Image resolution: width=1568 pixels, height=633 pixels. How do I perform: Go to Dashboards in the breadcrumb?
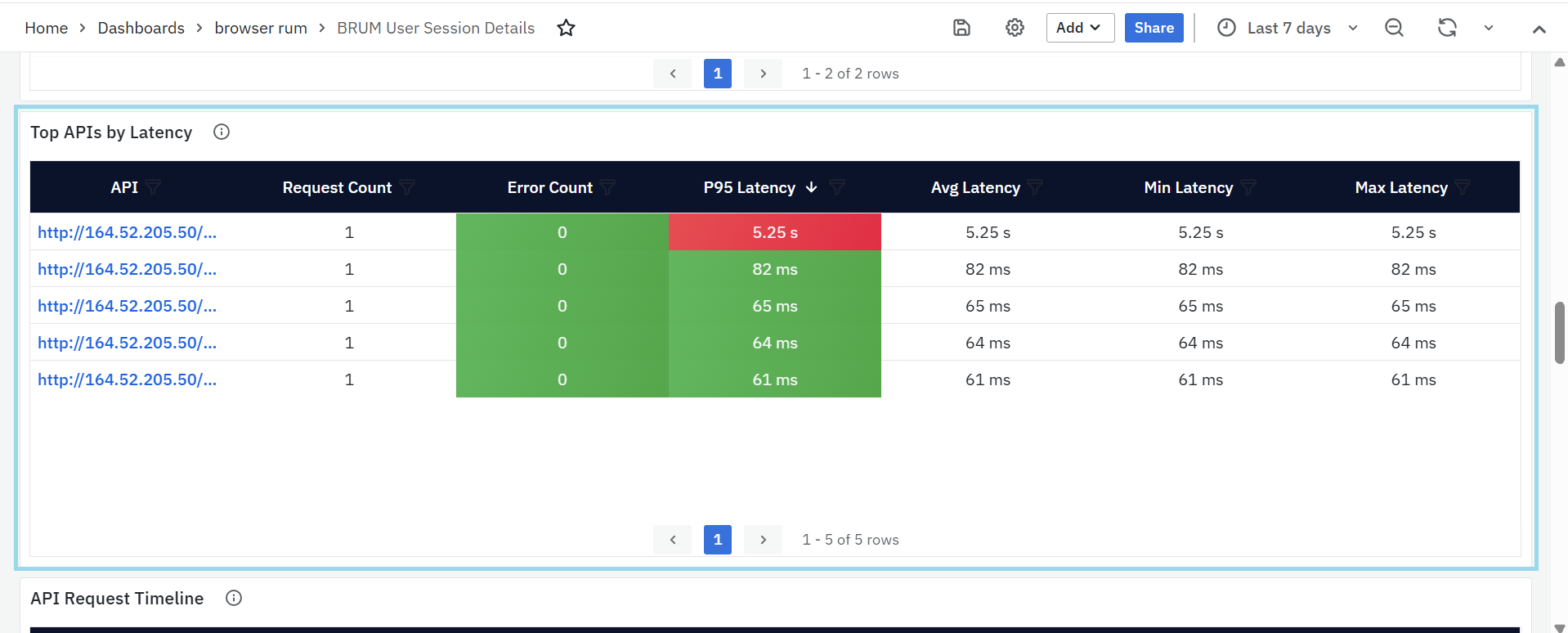click(x=141, y=28)
